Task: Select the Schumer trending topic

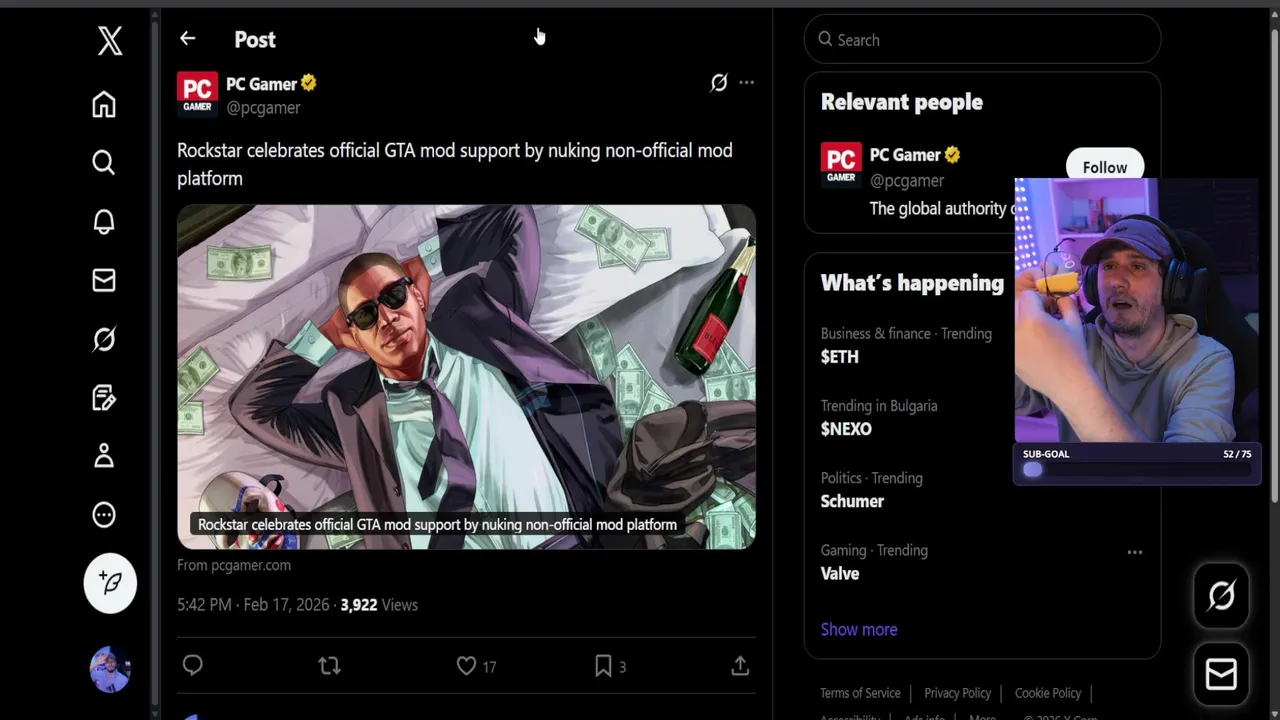Action: pyautogui.click(x=852, y=501)
